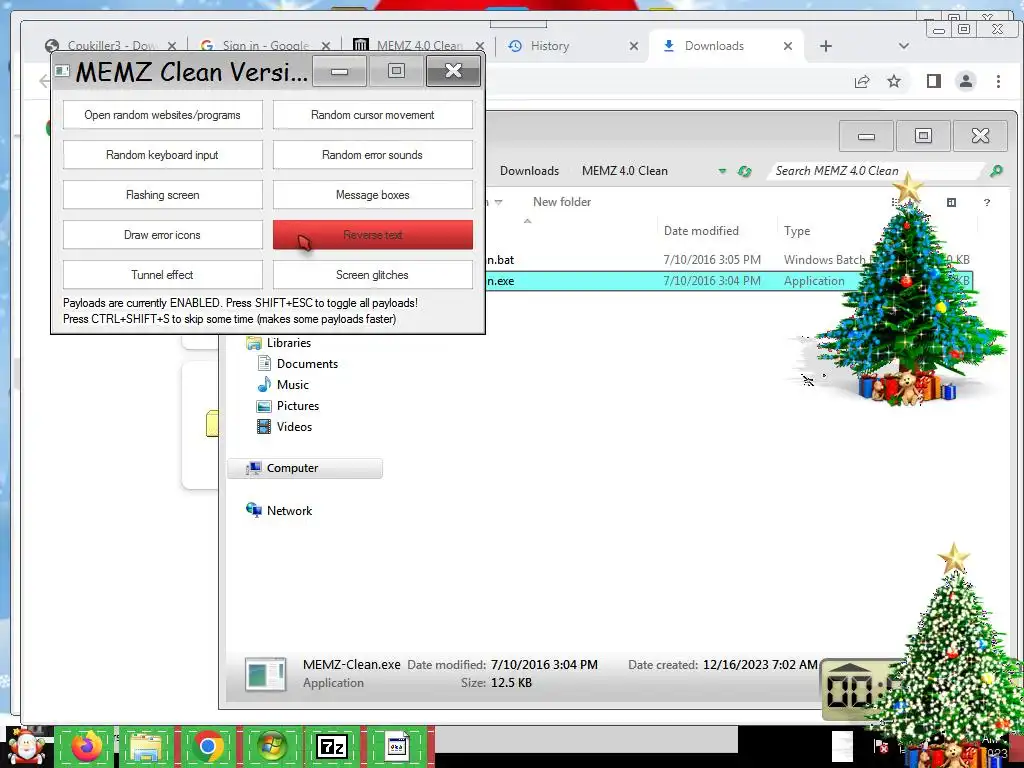The height and width of the screenshot is (768, 1024).
Task: Click MEMZ 4.0 Clean in the Explorer breadcrumb
Action: tap(624, 171)
